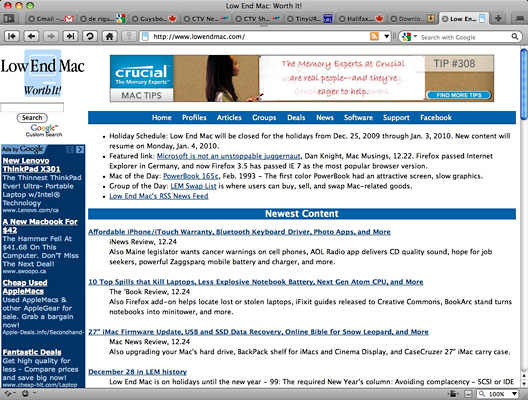The height and width of the screenshot is (400, 528).
Task: Open Groups in the site navigation bar
Action: 264,118
